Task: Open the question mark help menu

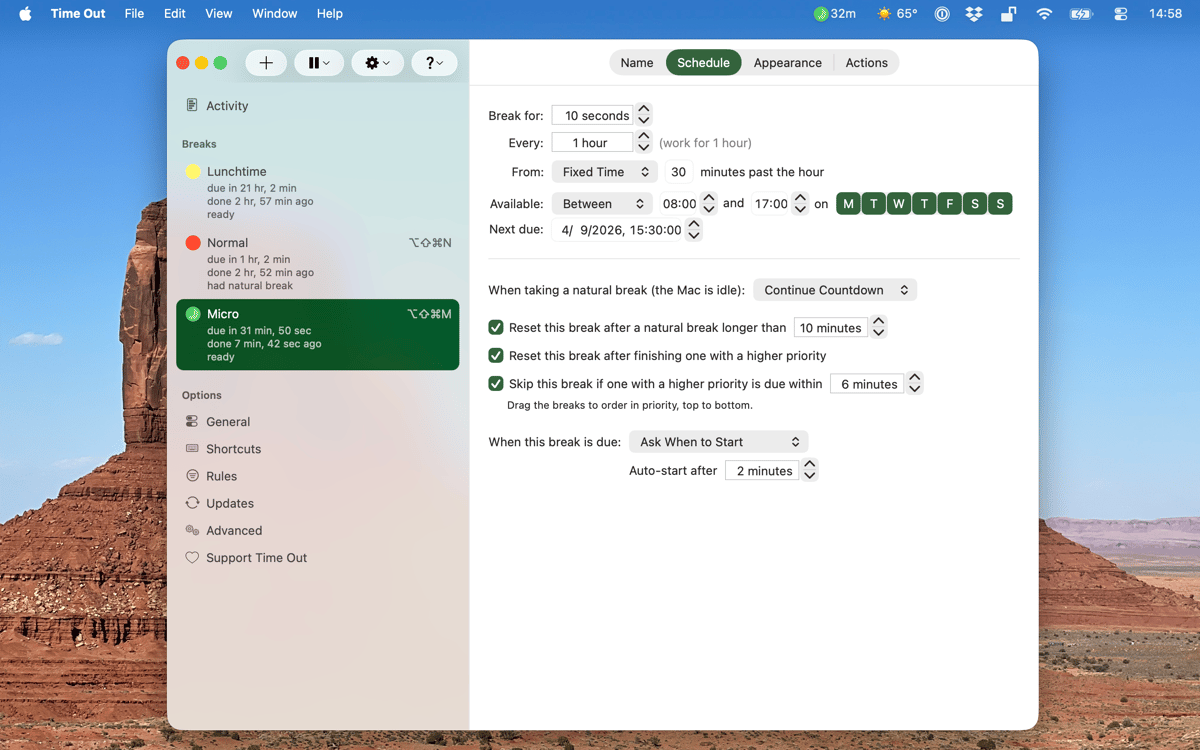Action: coord(434,63)
